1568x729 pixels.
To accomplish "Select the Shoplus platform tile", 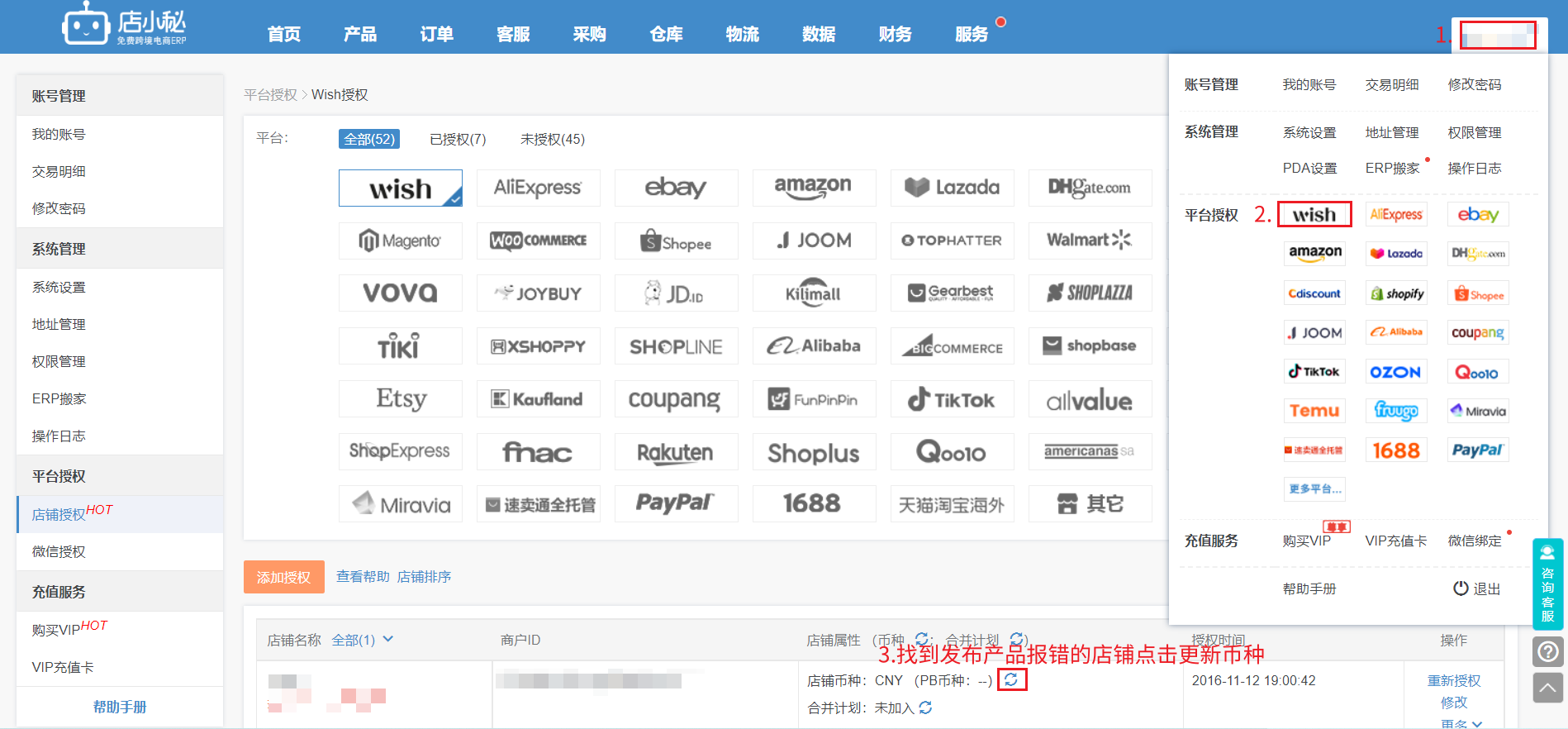I will 815,451.
